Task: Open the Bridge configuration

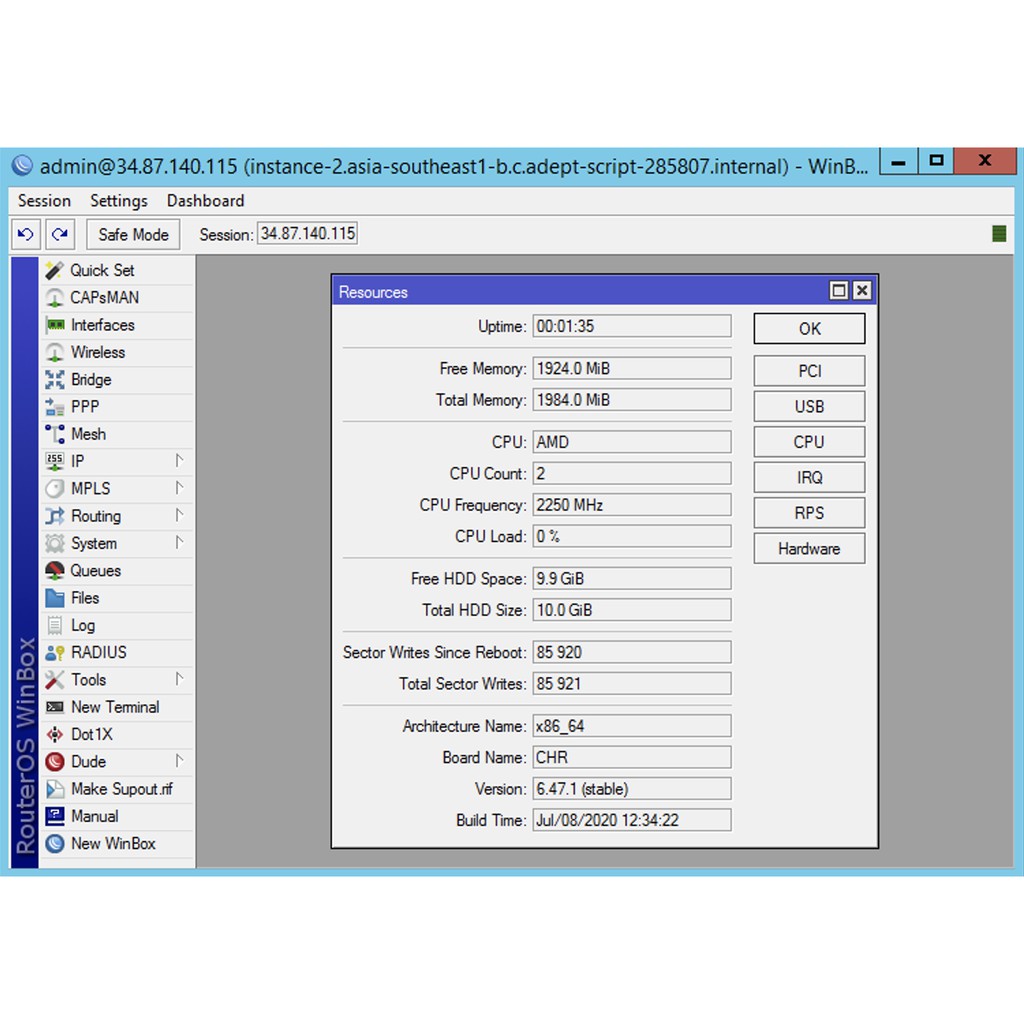Action: tap(93, 379)
